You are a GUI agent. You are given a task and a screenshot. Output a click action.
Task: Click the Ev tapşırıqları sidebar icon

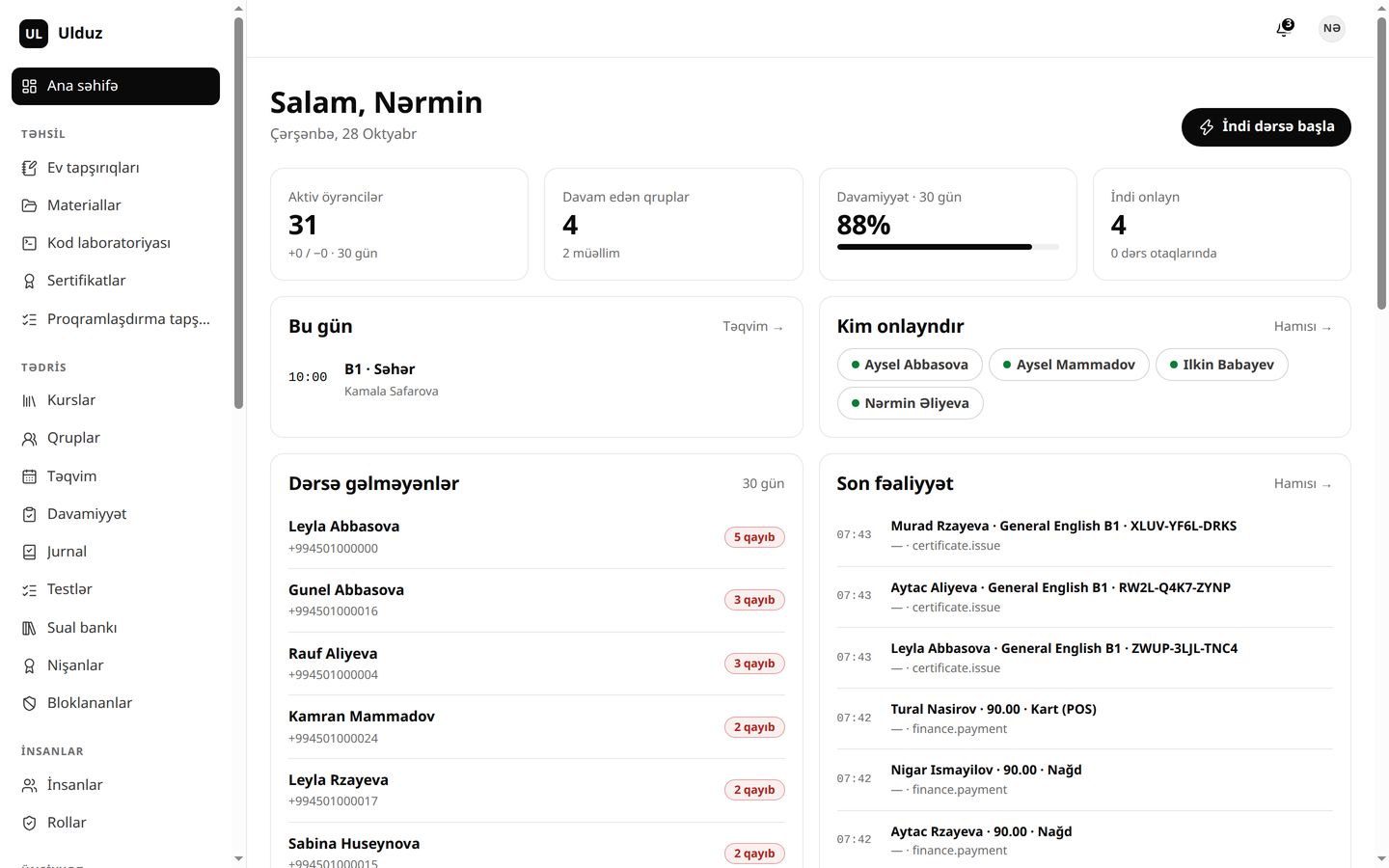[29, 168]
